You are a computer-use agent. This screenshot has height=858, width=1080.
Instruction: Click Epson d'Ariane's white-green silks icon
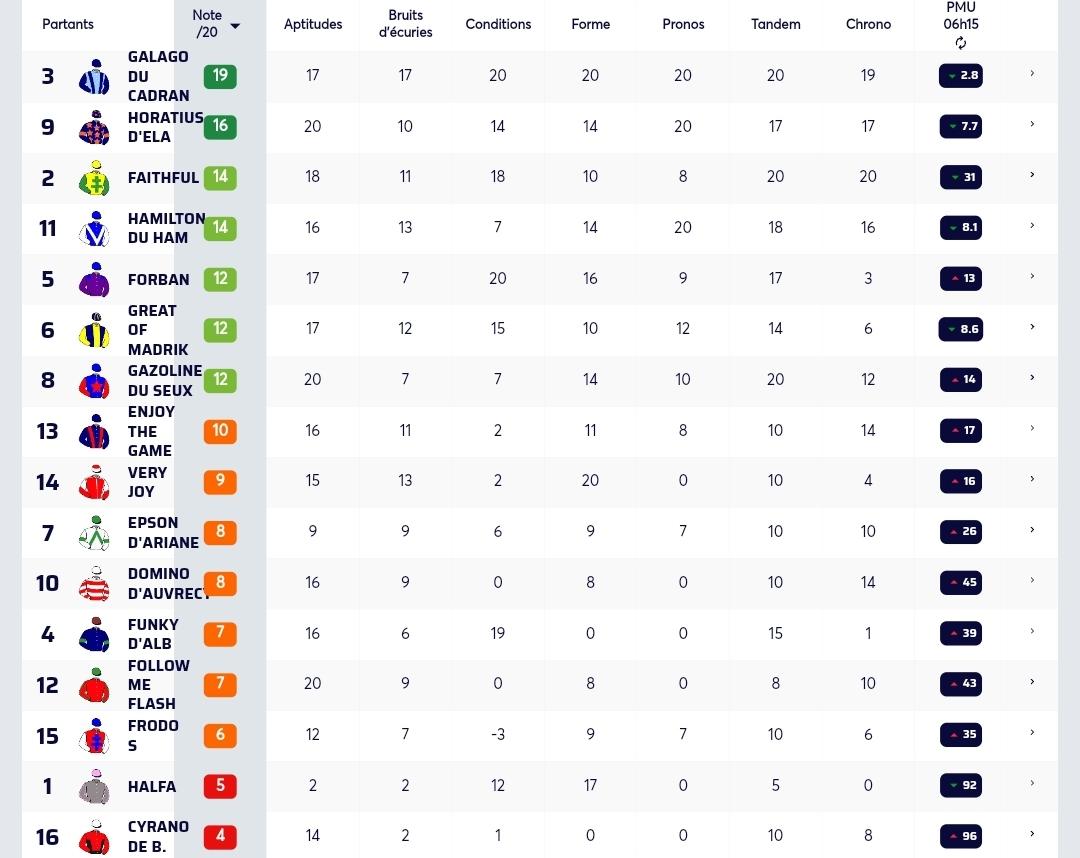click(x=95, y=532)
